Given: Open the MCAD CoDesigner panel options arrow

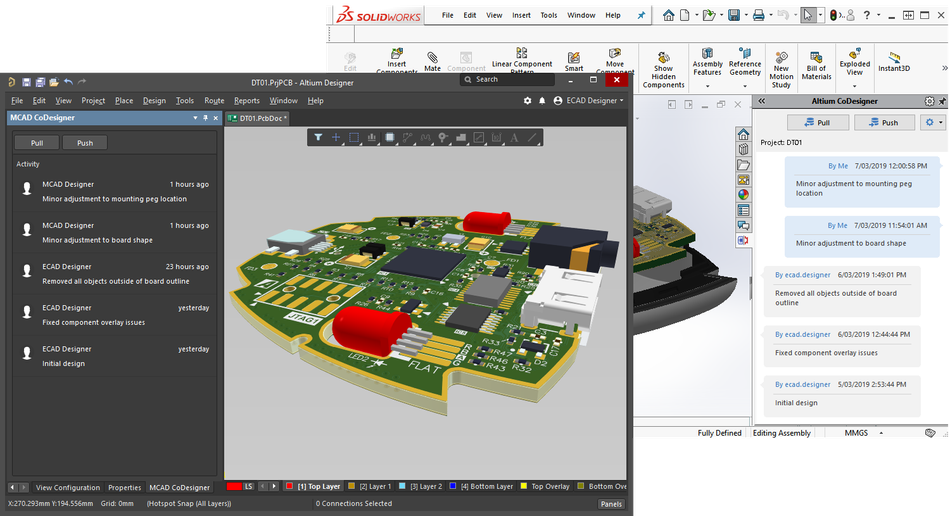Looking at the screenshot, I should point(195,117).
